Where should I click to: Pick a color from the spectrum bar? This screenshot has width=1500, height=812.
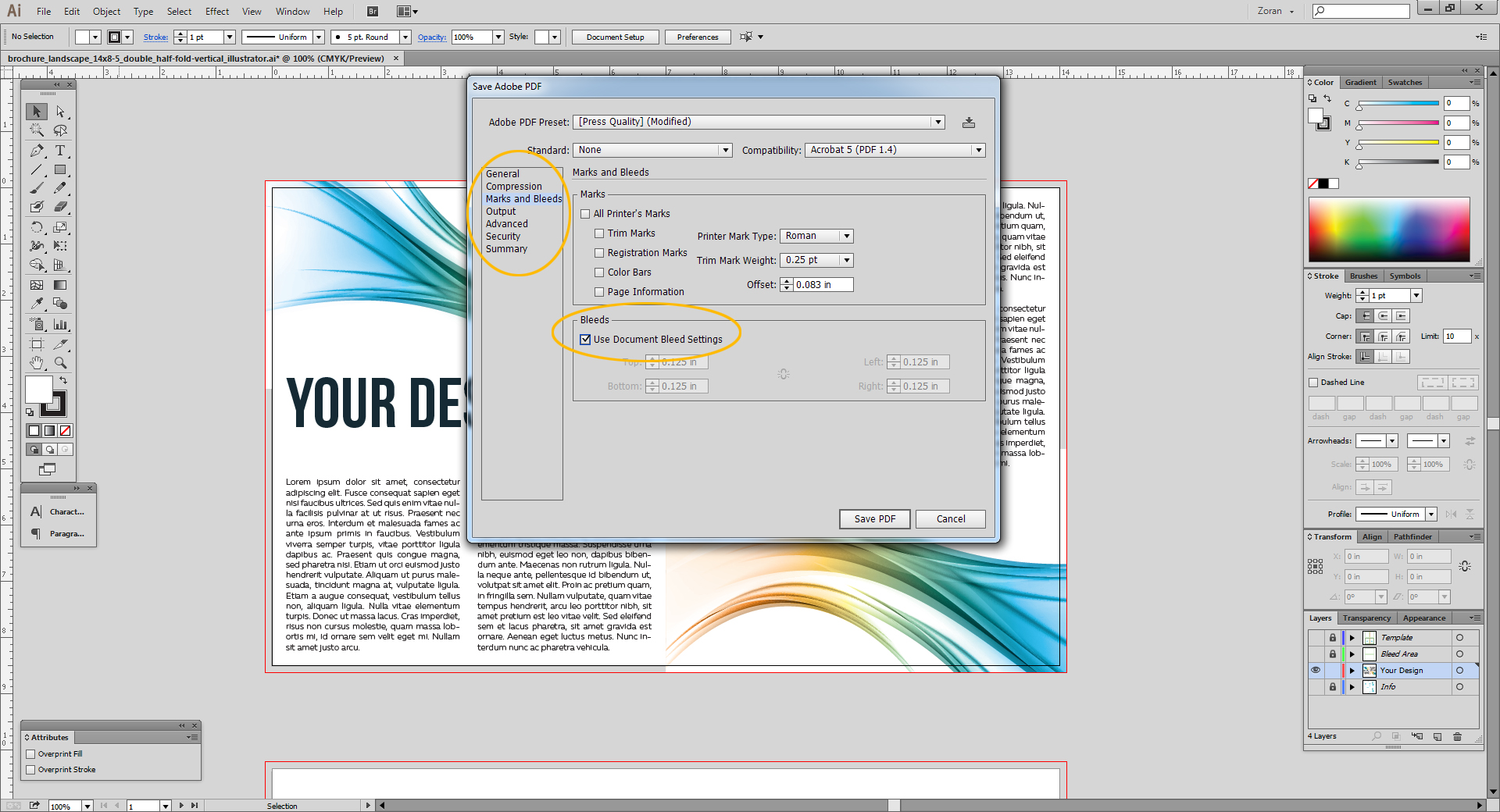coord(1389,230)
